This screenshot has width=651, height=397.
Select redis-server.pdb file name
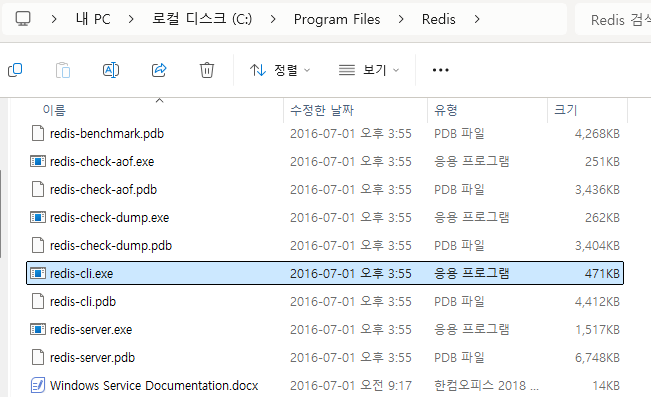pos(92,358)
